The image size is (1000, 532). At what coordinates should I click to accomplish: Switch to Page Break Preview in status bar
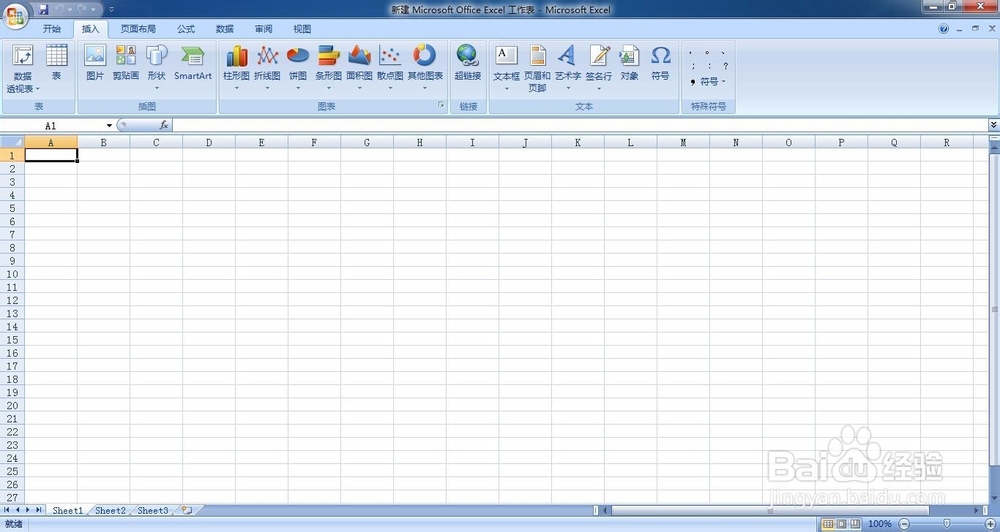tap(855, 524)
